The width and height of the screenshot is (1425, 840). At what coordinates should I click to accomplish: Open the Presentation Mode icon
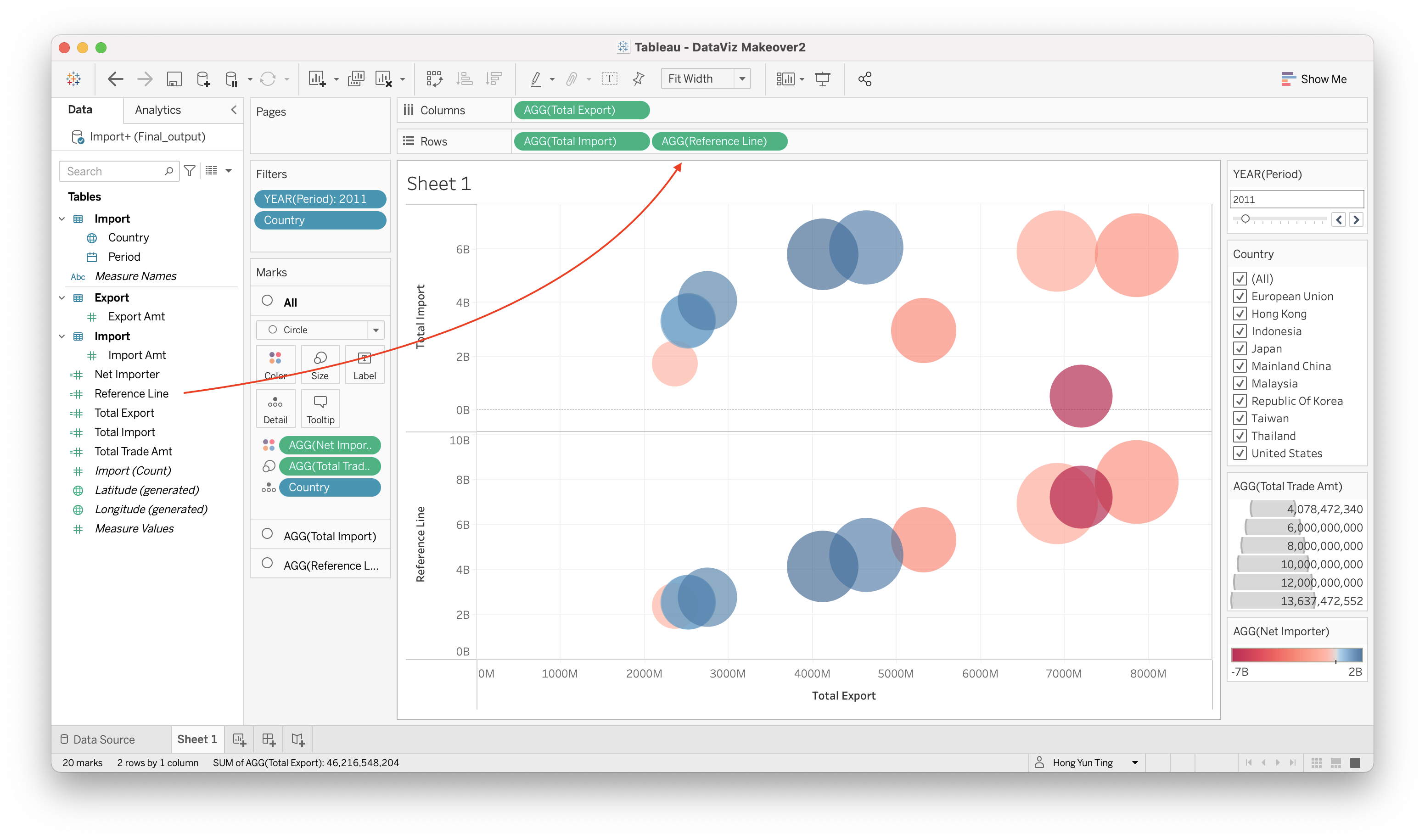click(822, 79)
